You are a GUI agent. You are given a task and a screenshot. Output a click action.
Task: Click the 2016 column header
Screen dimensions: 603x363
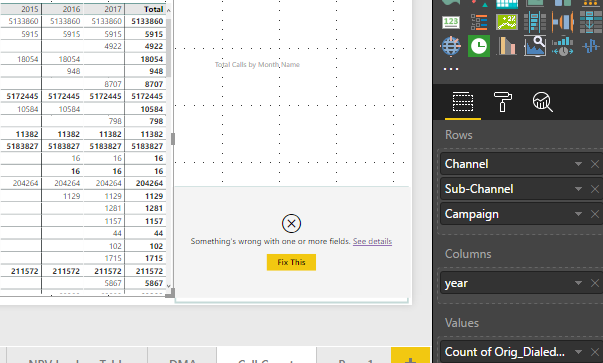click(71, 9)
